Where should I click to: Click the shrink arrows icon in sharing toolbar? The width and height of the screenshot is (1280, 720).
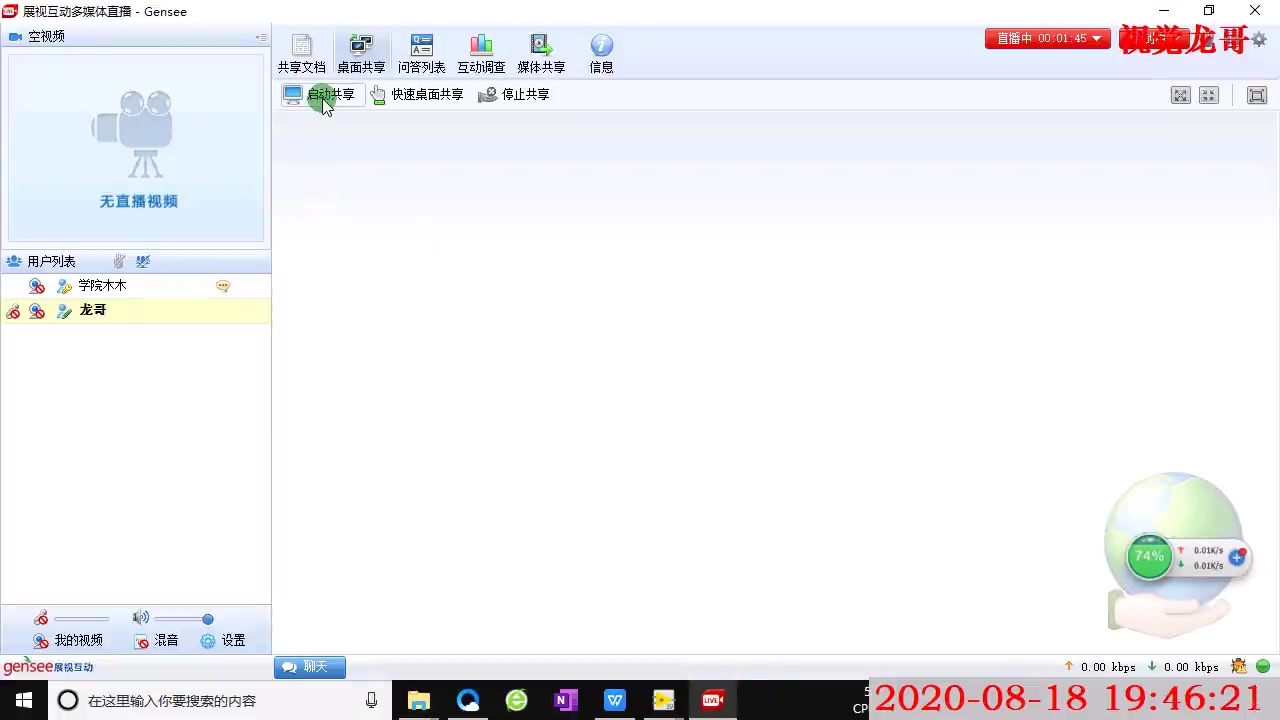pos(1209,95)
